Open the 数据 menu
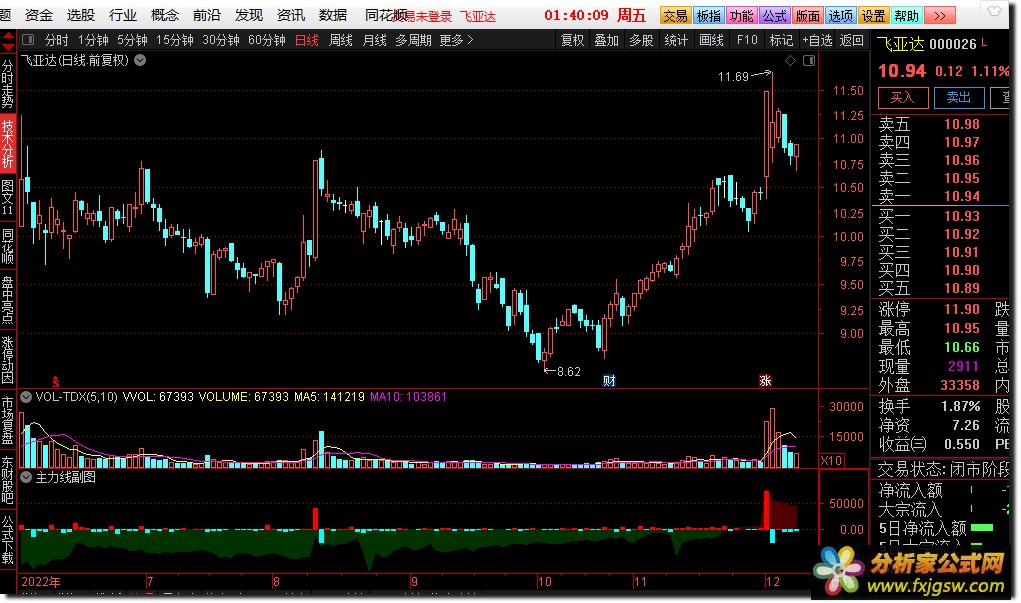Image resolution: width=1021 pixels, height=603 pixels. coord(333,15)
